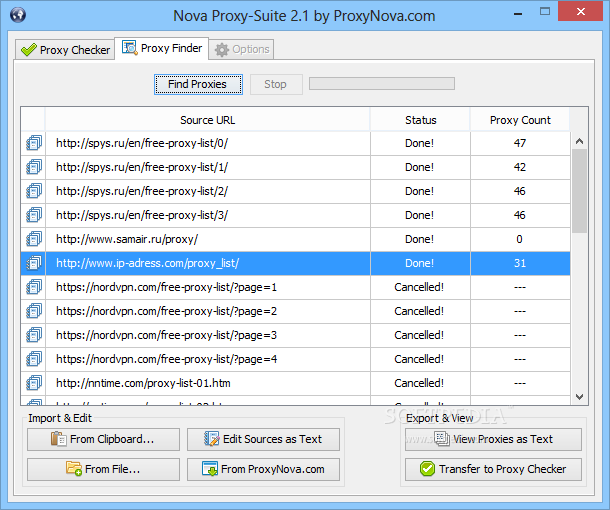This screenshot has width=610, height=510.
Task: Select row http://spys.ru/en/free-proxy-list/3/
Action: (296, 215)
